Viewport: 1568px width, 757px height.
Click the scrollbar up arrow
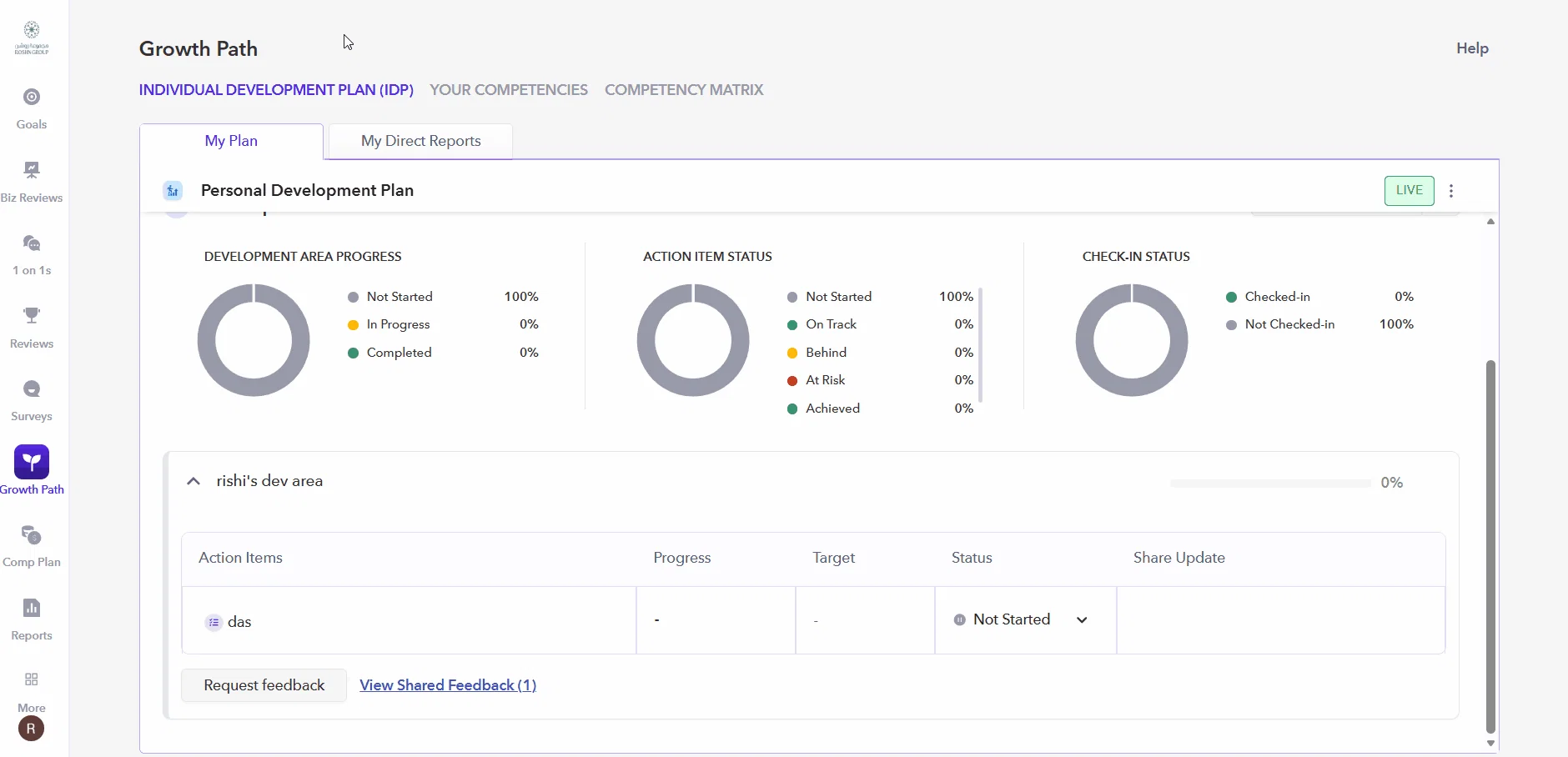(1490, 222)
